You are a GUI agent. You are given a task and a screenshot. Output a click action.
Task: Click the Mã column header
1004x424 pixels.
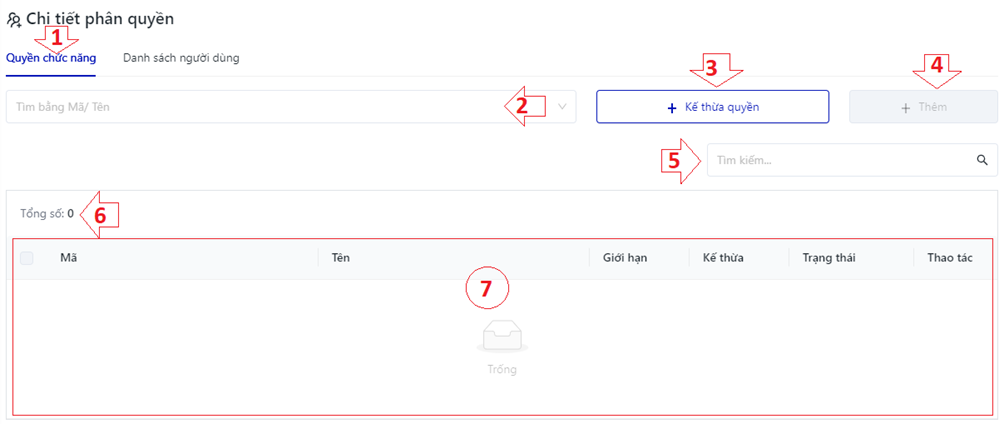pos(69,258)
